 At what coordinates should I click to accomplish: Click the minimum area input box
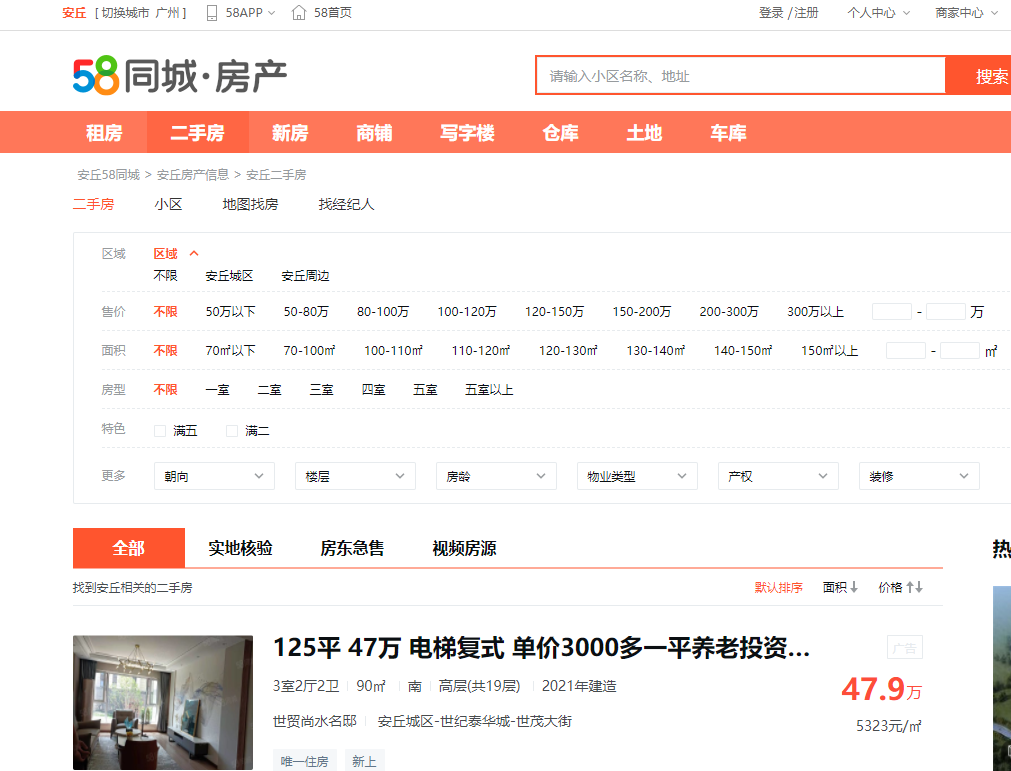[906, 351]
